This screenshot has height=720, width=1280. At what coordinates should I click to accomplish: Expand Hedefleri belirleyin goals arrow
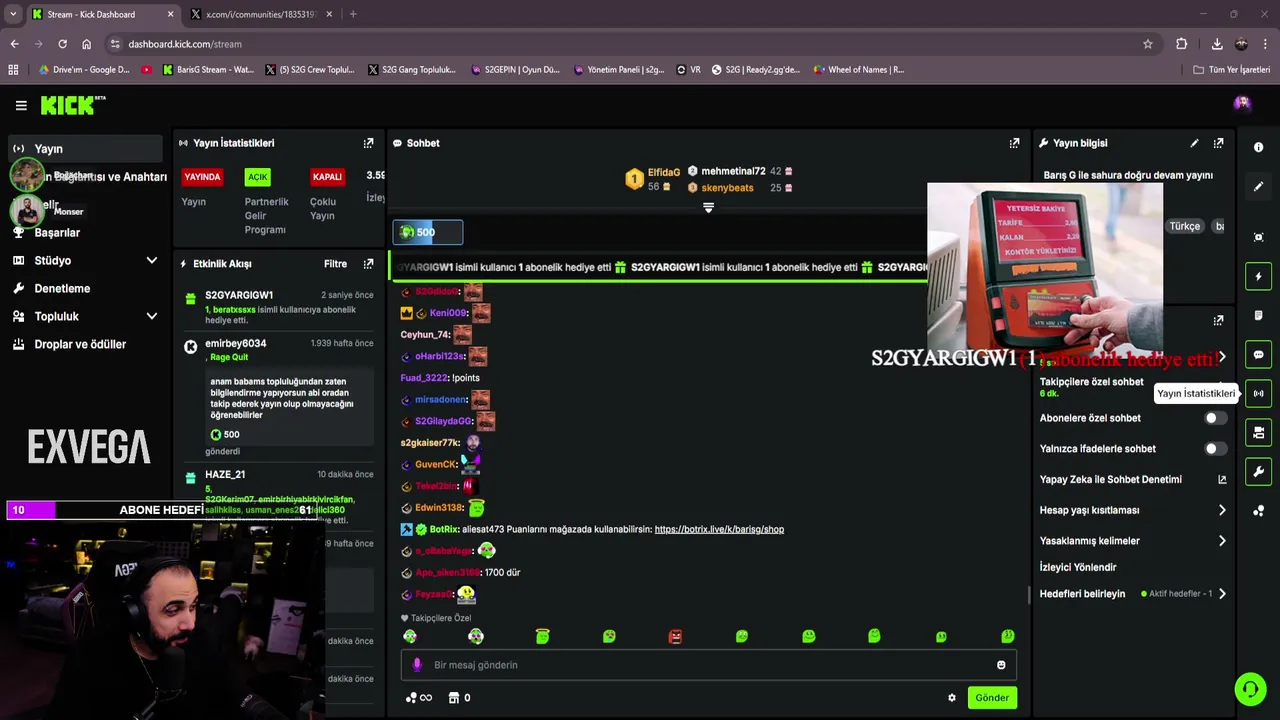[x=1222, y=594]
